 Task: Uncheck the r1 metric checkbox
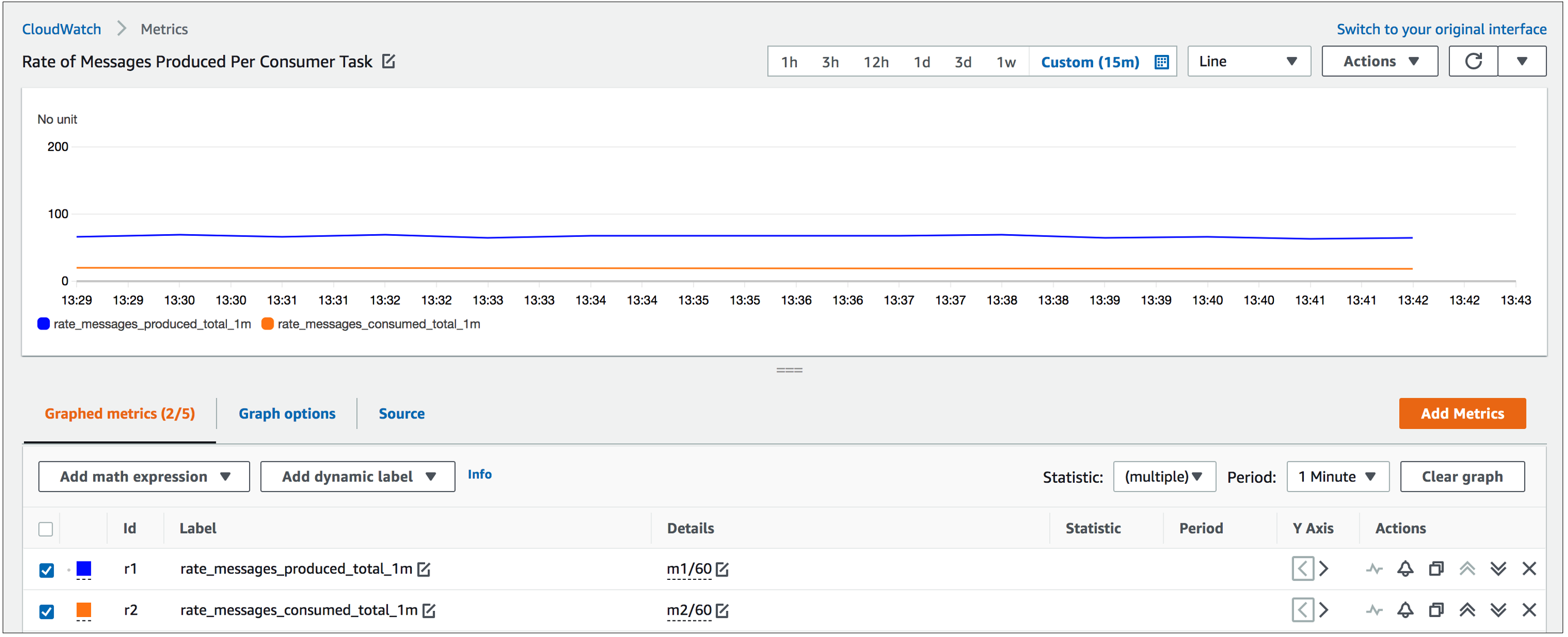click(46, 570)
